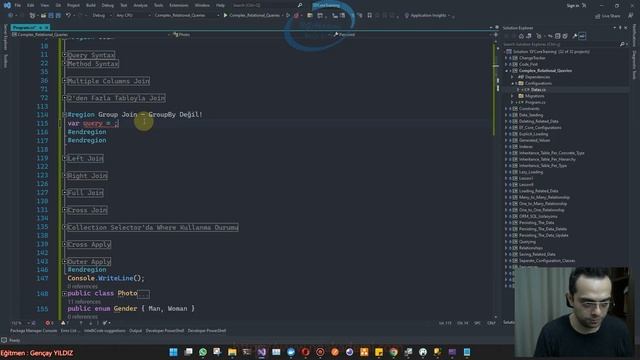
Task: Click the Save All toolbar icon
Action: [x=58, y=16]
